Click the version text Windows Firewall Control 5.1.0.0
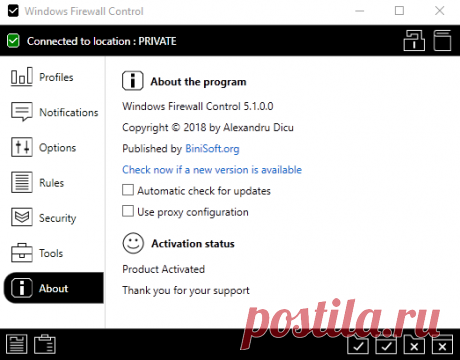This screenshot has width=460, height=360. (x=198, y=106)
